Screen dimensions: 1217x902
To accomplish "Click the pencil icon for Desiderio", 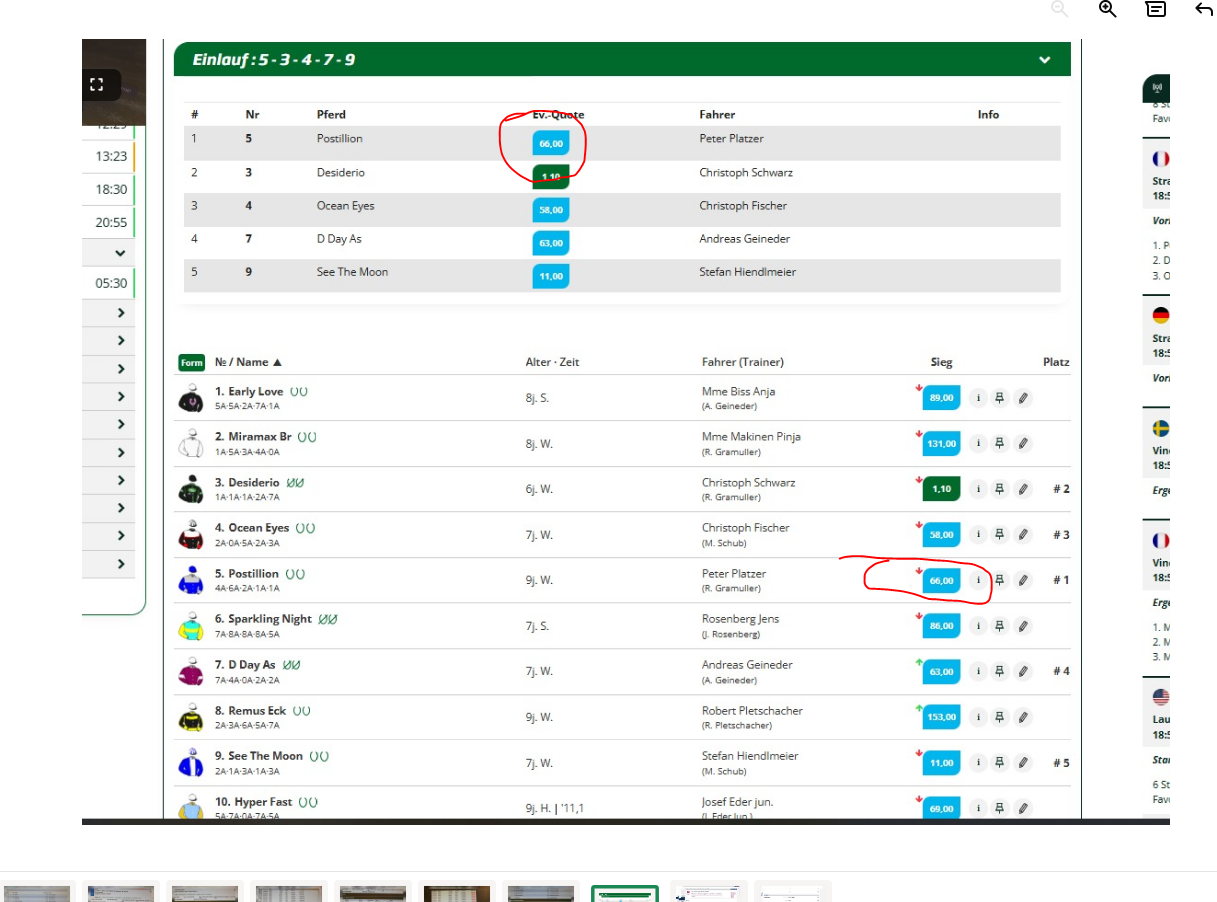I will point(1022,489).
